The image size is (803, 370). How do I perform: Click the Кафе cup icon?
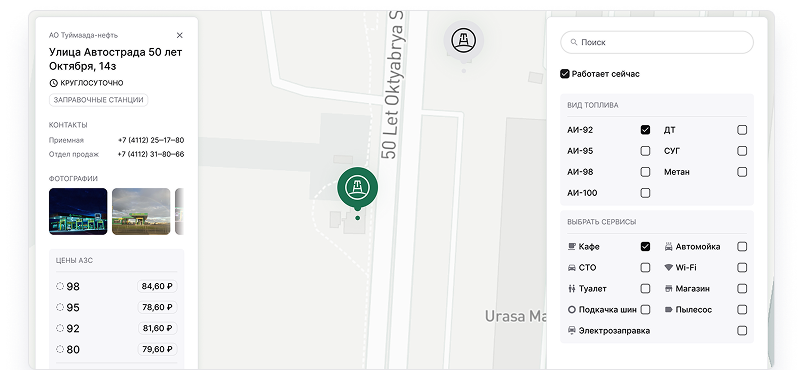(572, 246)
